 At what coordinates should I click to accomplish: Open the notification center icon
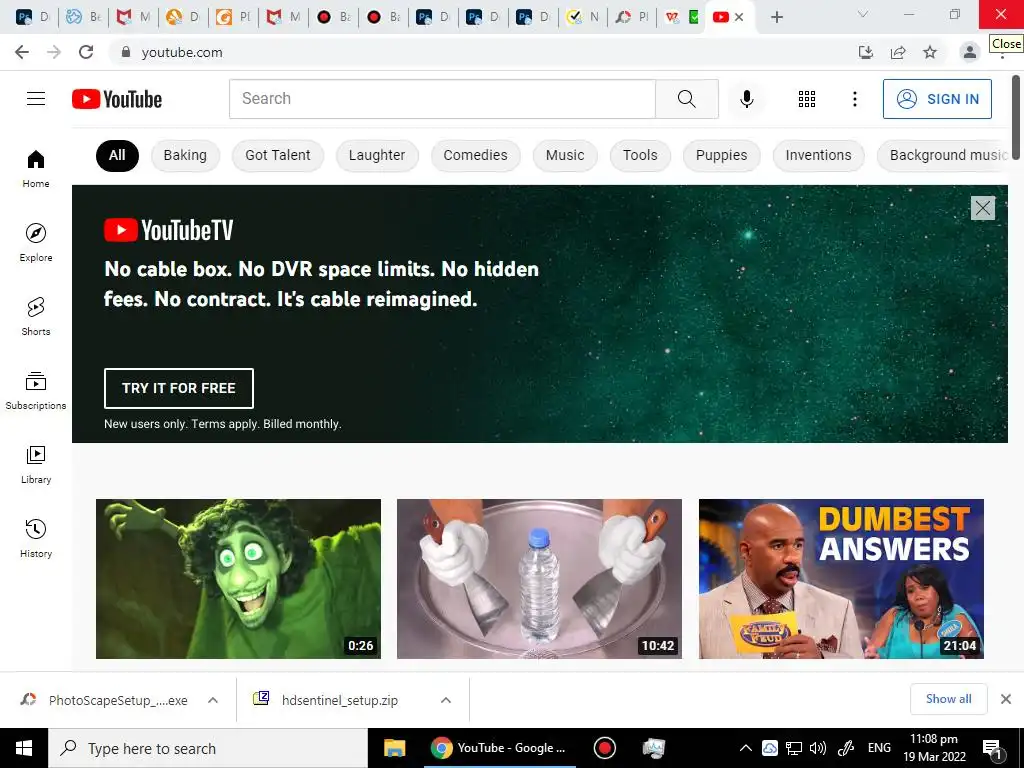click(992, 748)
